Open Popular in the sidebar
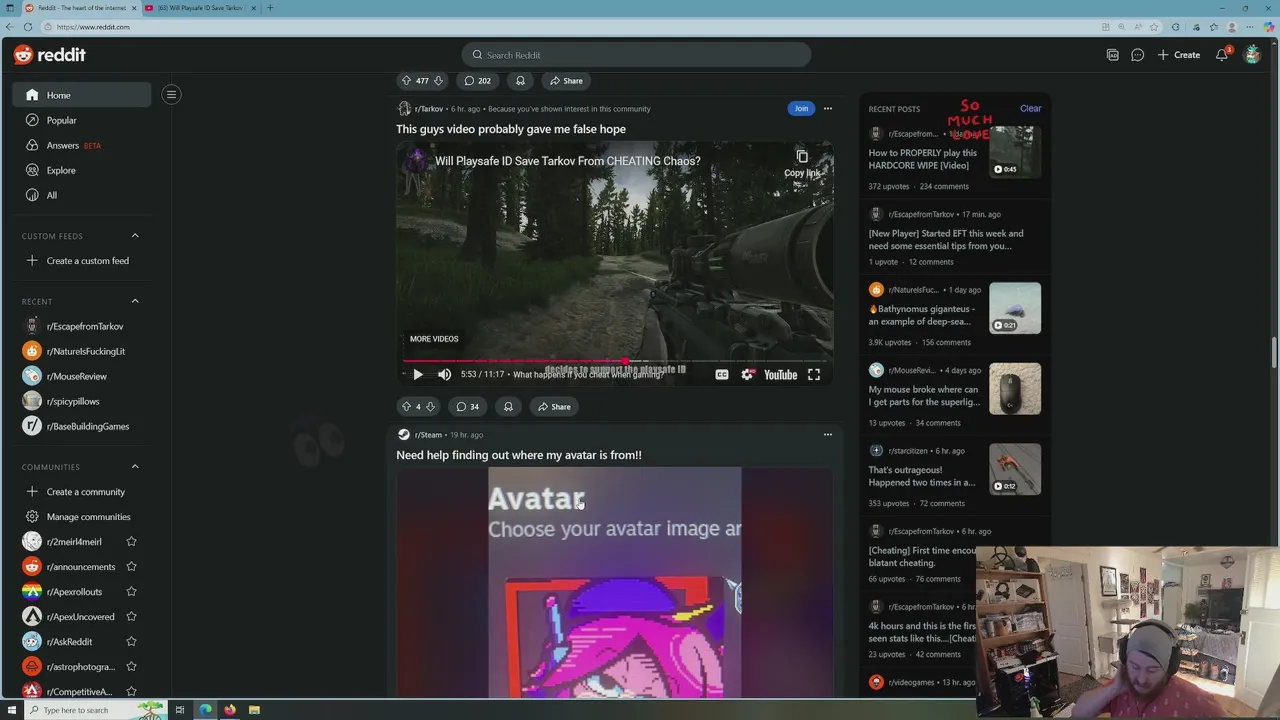 (82, 120)
